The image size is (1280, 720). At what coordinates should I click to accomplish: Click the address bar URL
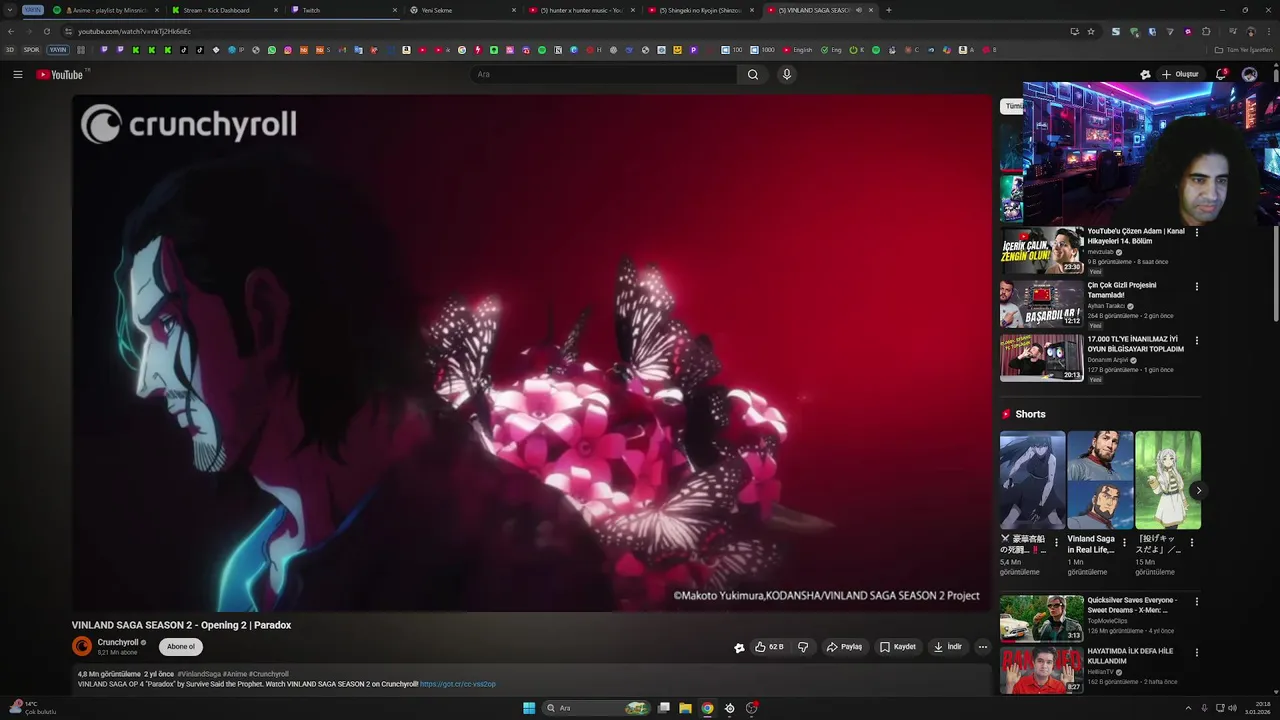tap(134, 31)
